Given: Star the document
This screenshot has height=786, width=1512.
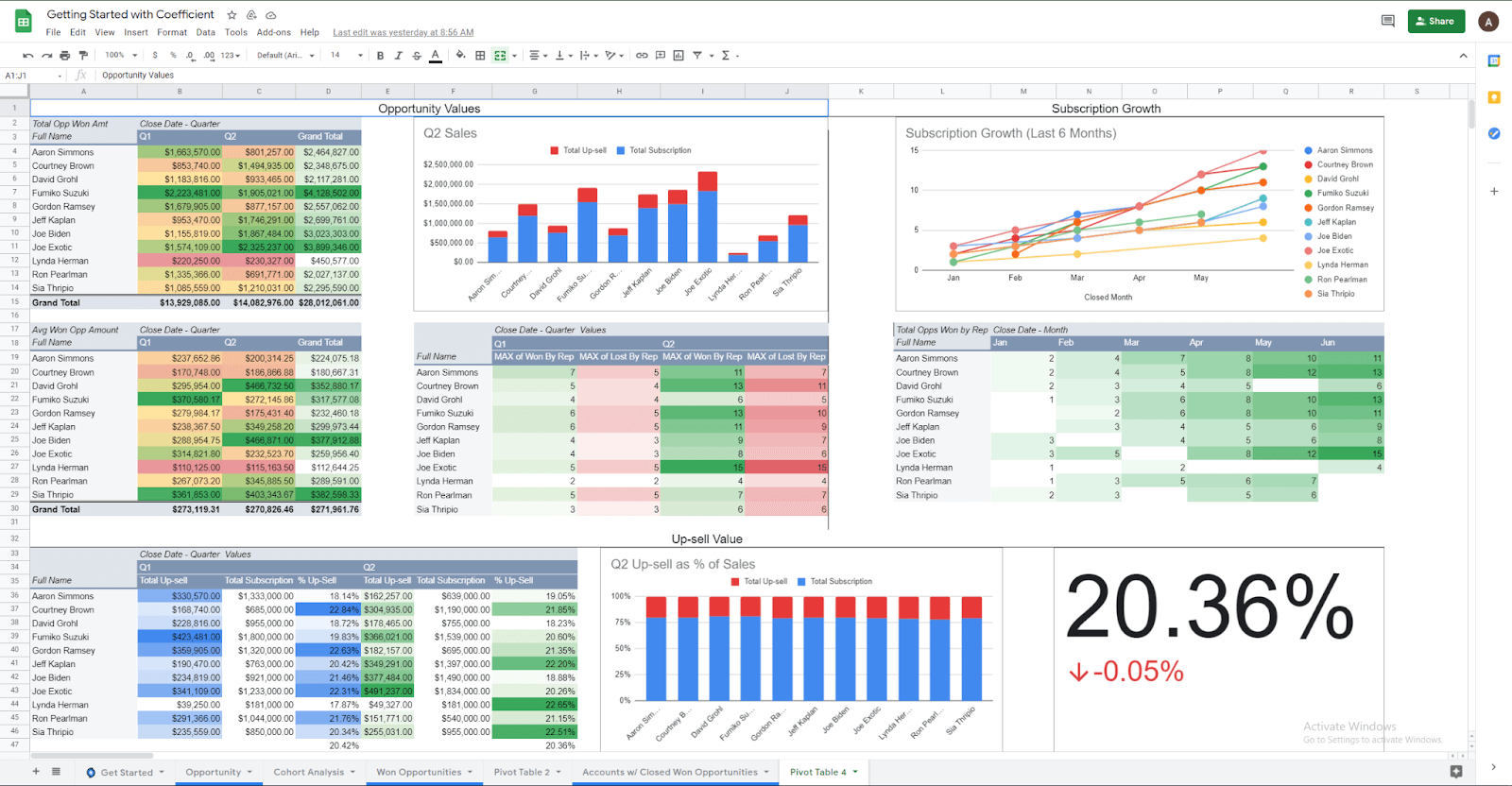Looking at the screenshot, I should (232, 15).
